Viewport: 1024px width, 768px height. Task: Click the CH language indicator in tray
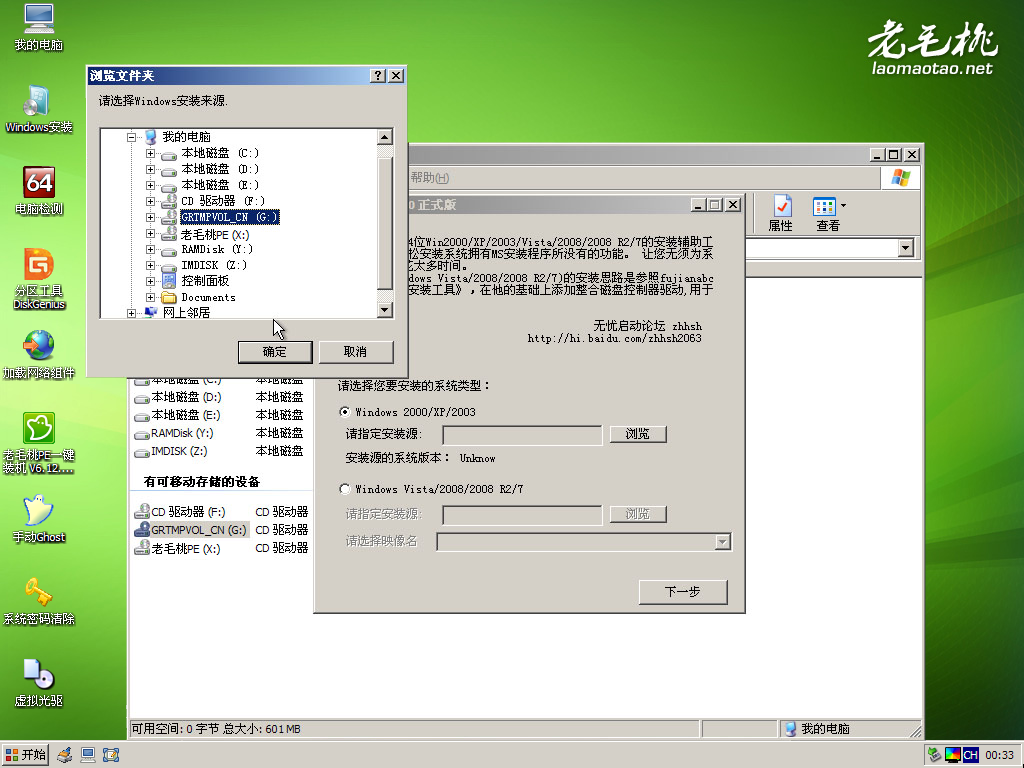click(x=970, y=755)
